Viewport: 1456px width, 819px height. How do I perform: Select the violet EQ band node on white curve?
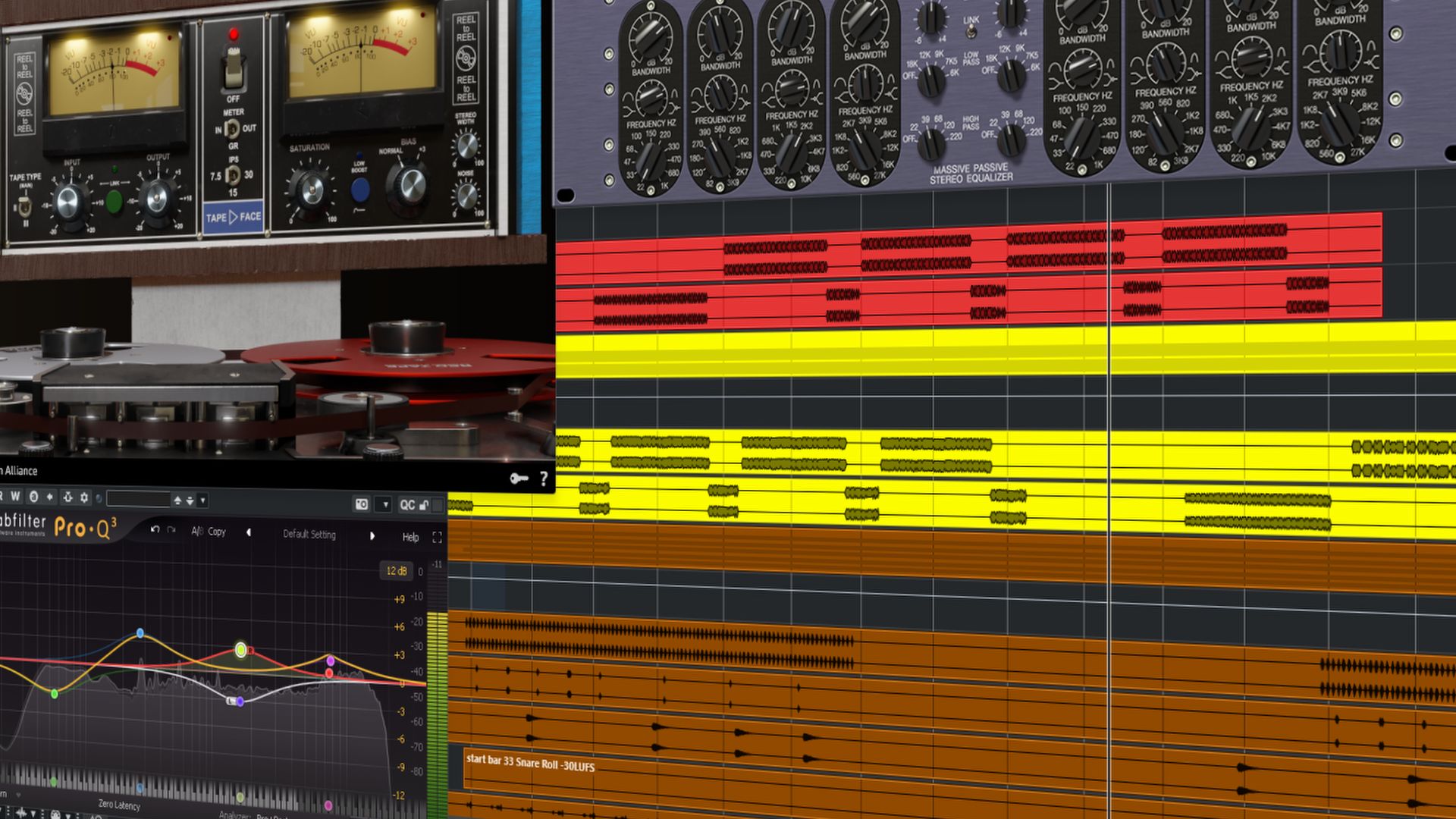click(240, 701)
